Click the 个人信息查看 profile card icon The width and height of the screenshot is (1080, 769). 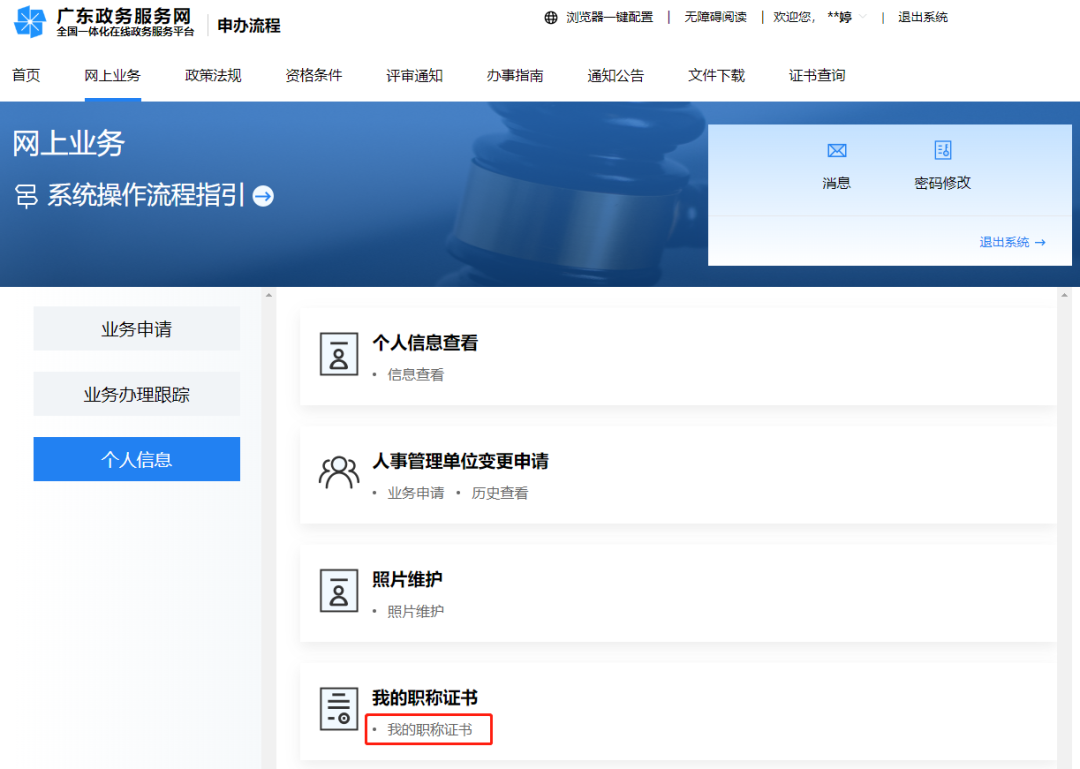339,352
